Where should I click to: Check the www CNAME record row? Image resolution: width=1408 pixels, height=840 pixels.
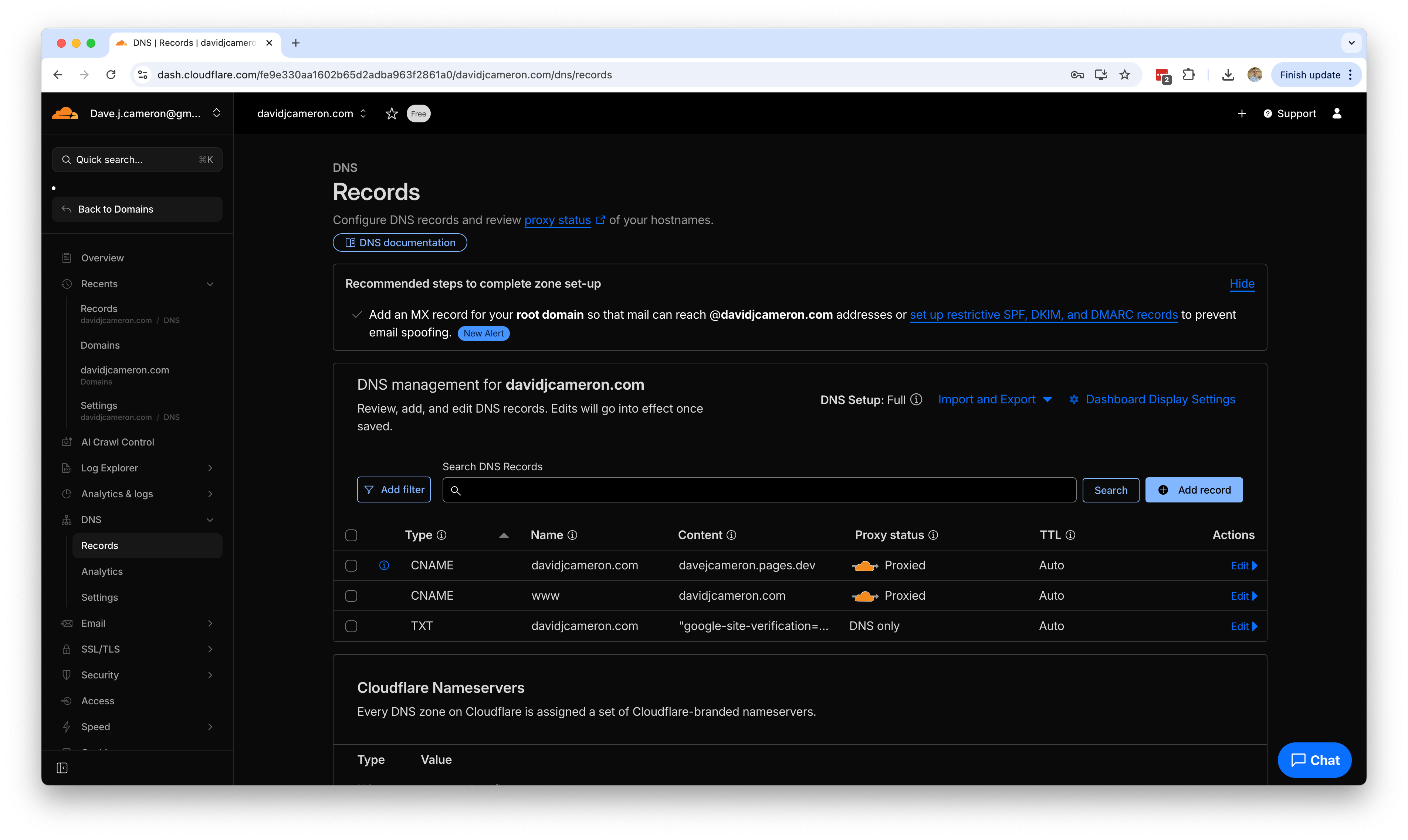pyautogui.click(x=351, y=596)
